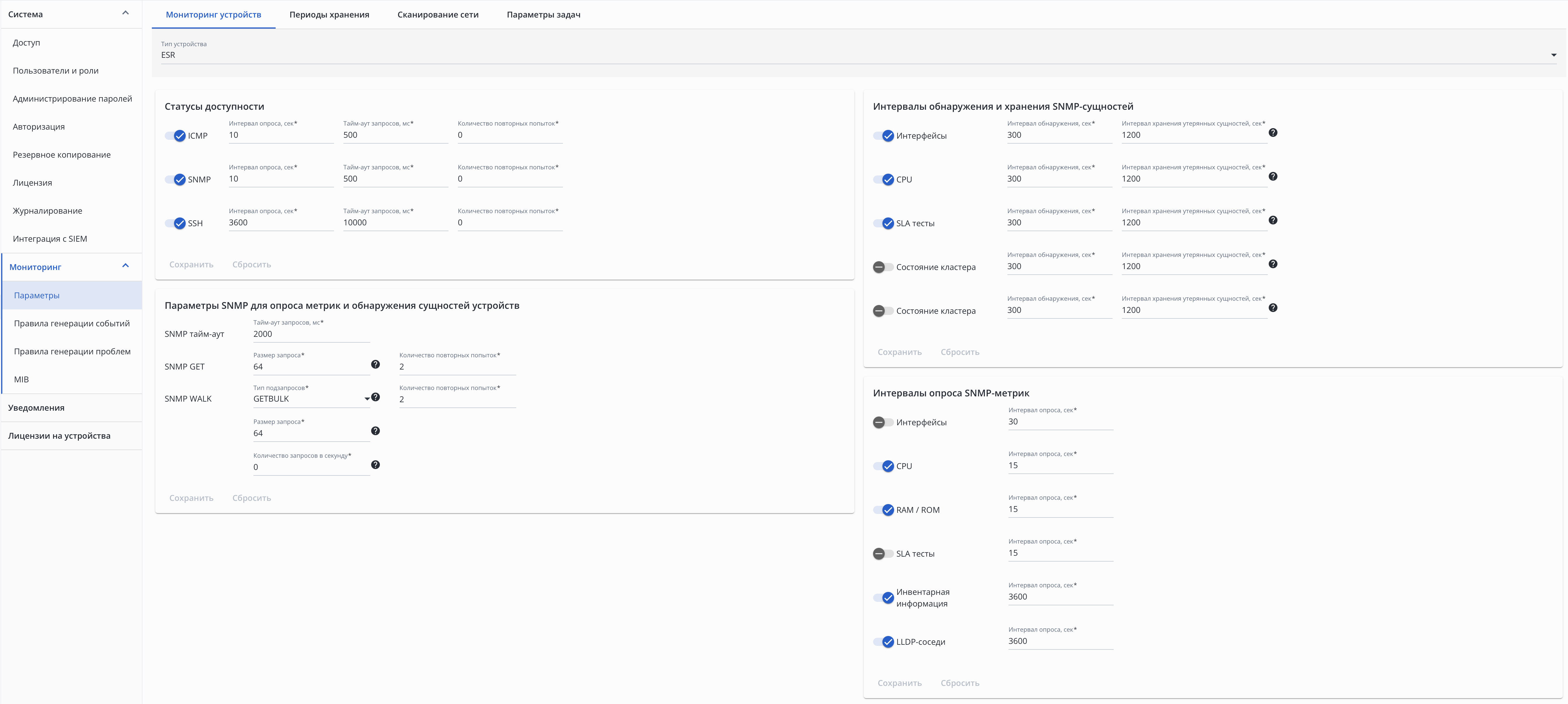Click help icon in first Состояние кластера row
Image resolution: width=1568 pixels, height=704 pixels.
click(x=1272, y=264)
